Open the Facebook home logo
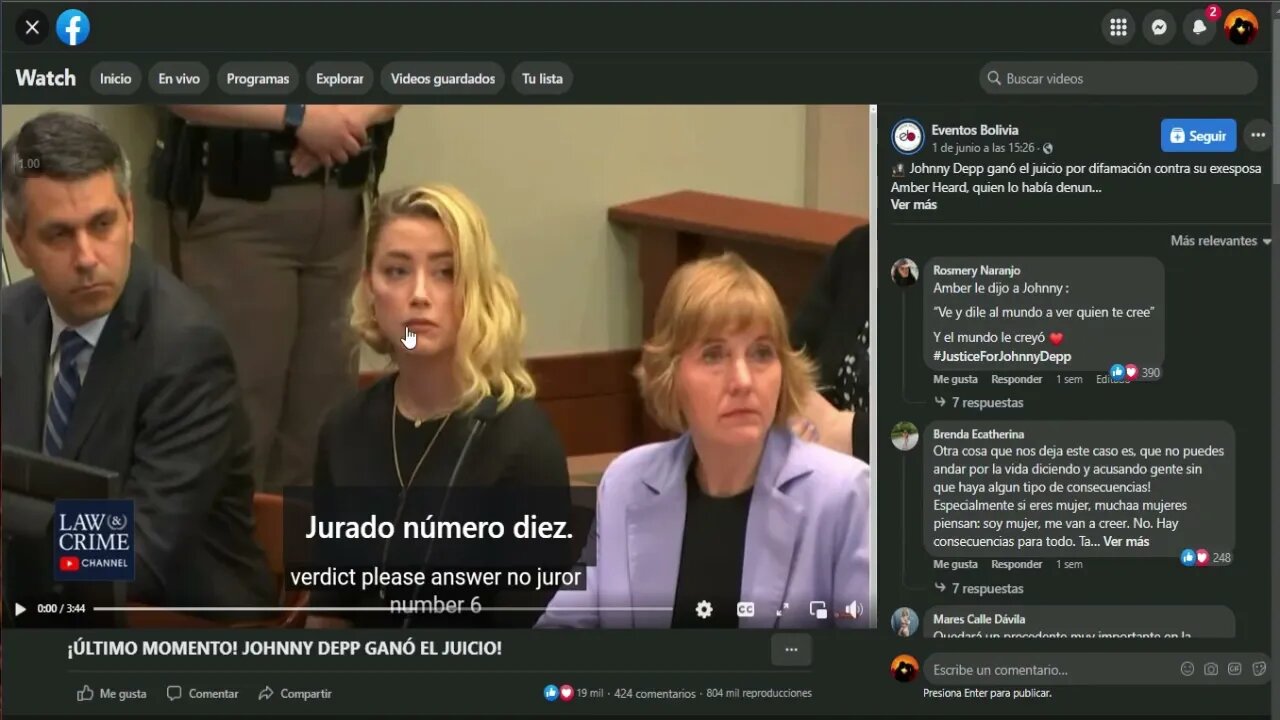 point(73,27)
